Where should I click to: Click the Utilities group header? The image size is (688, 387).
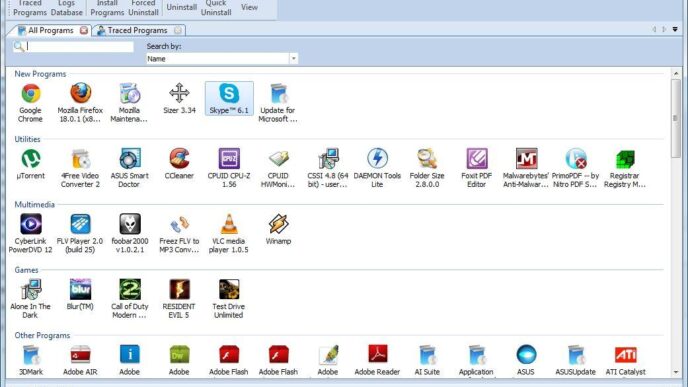pos(27,139)
